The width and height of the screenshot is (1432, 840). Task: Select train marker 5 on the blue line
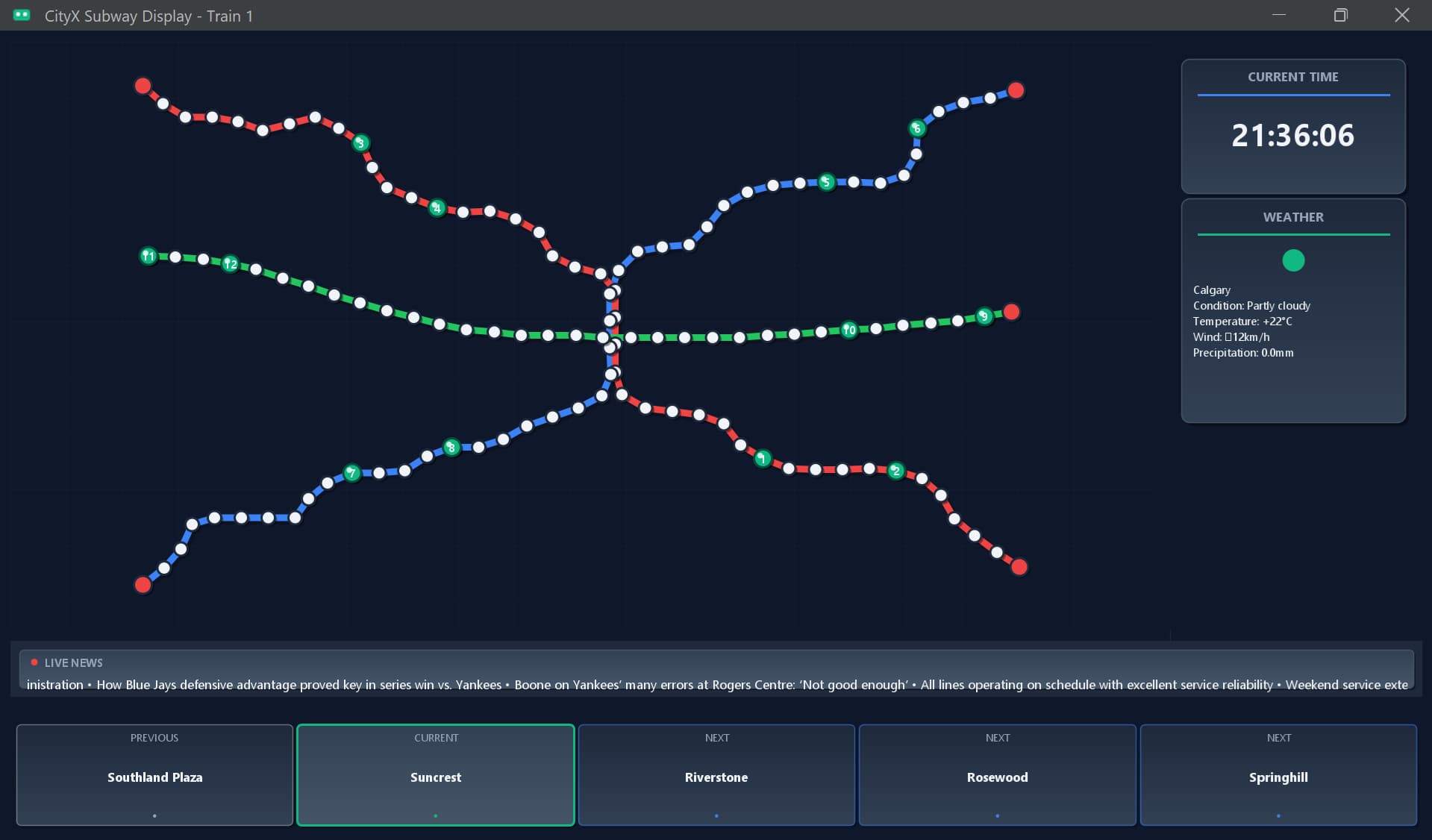(x=826, y=182)
